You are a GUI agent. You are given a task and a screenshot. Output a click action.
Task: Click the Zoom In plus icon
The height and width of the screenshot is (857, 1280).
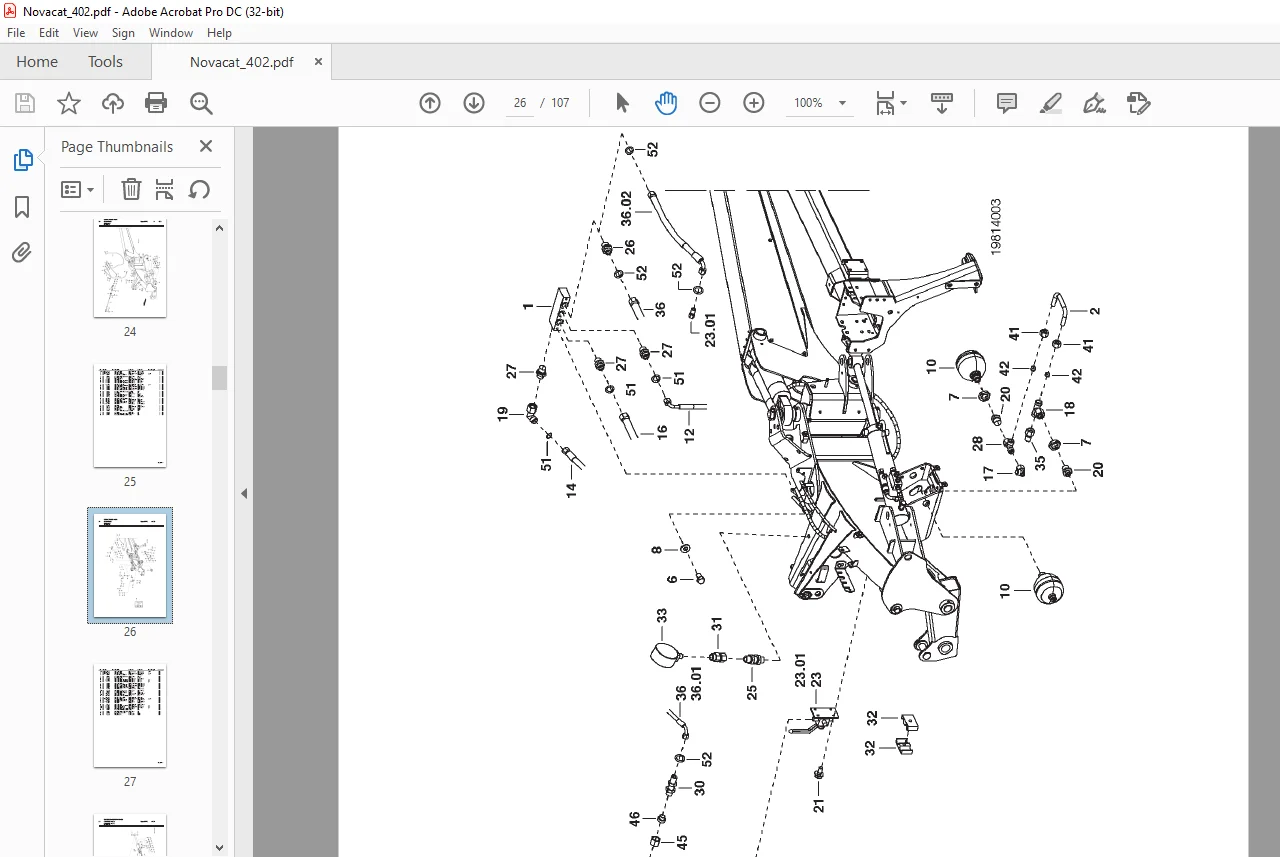[x=754, y=103]
